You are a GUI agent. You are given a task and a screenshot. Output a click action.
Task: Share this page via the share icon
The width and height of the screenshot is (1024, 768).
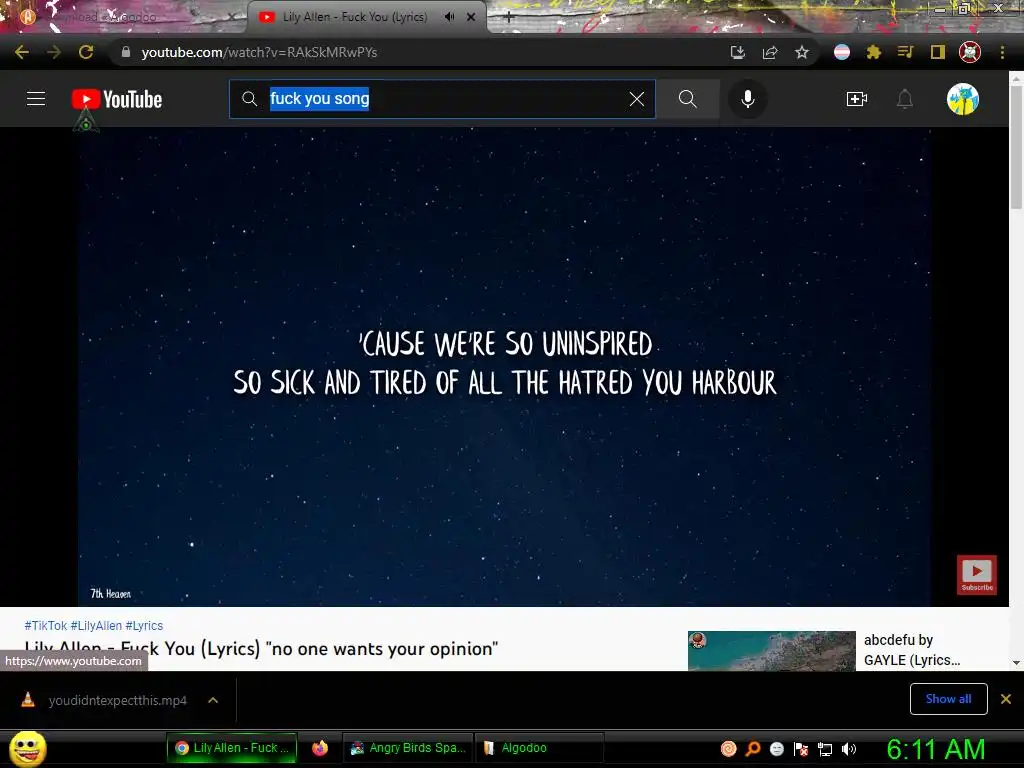[x=770, y=52]
